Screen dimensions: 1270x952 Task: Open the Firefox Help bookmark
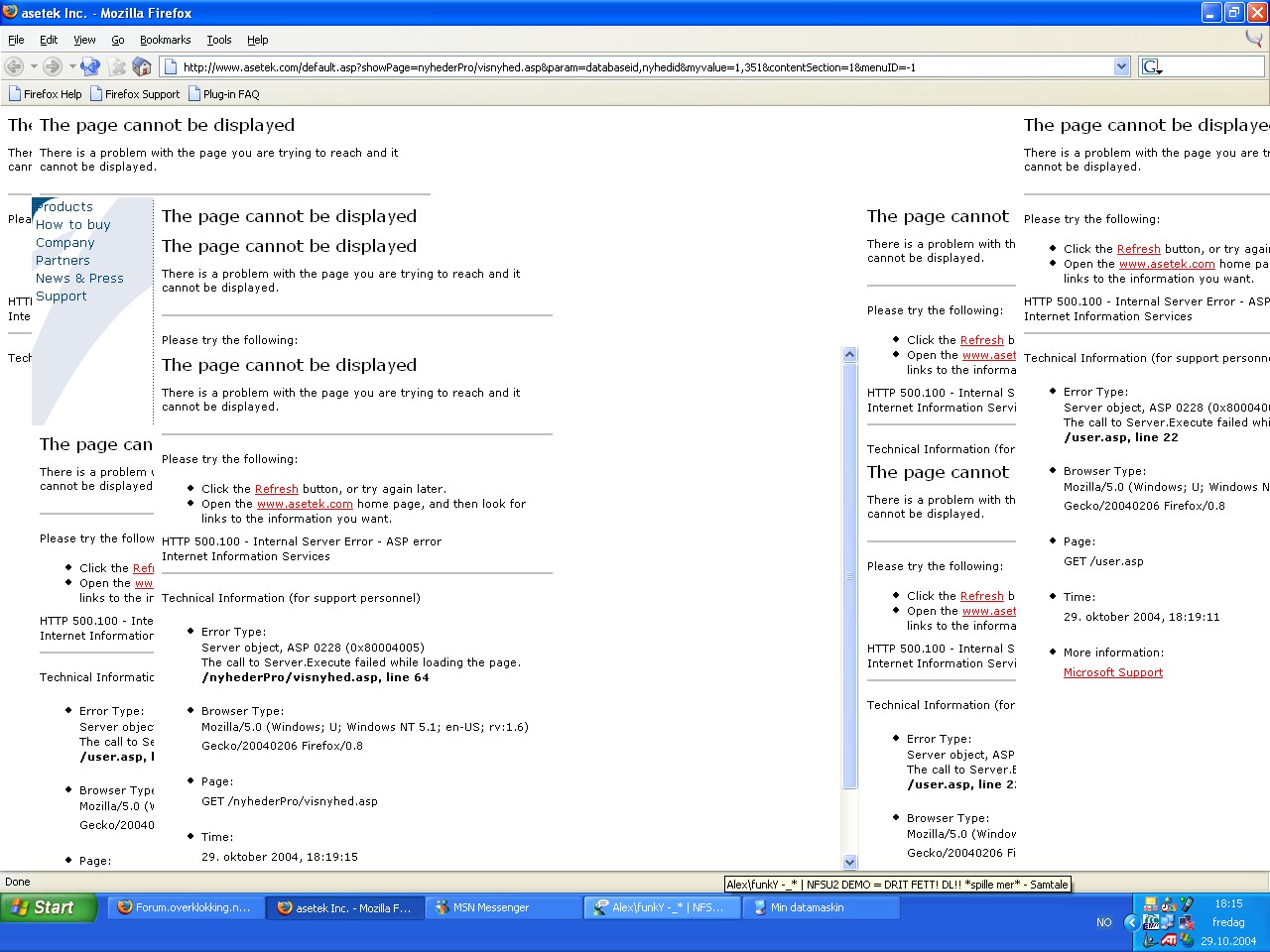coord(46,94)
